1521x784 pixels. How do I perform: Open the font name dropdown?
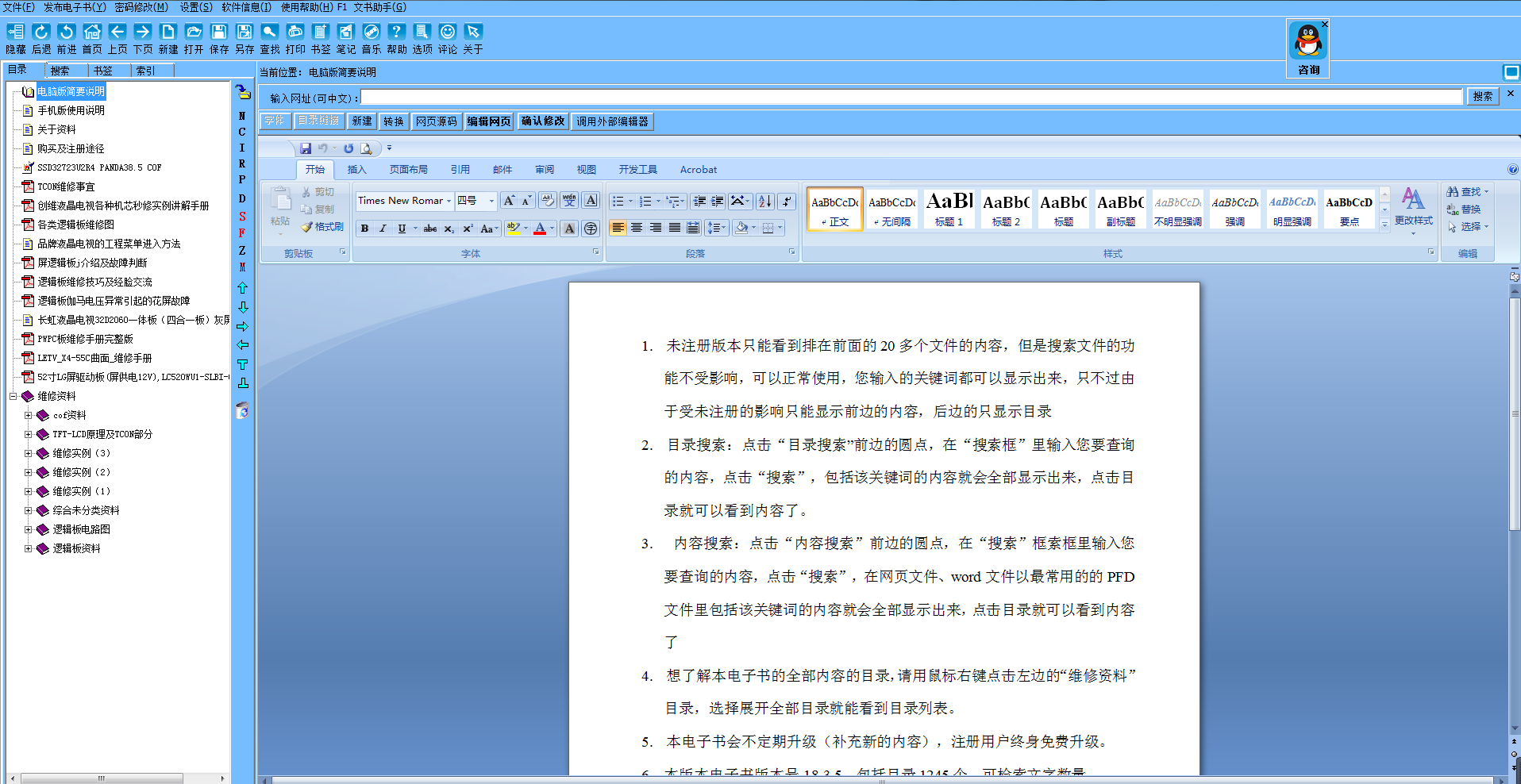(449, 201)
